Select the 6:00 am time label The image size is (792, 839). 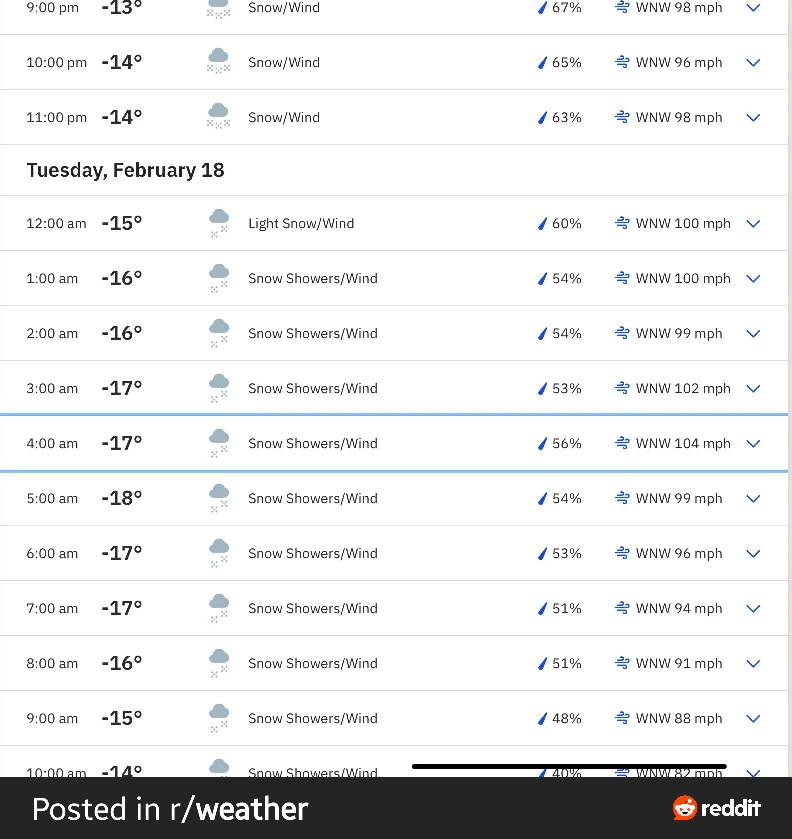coord(52,553)
